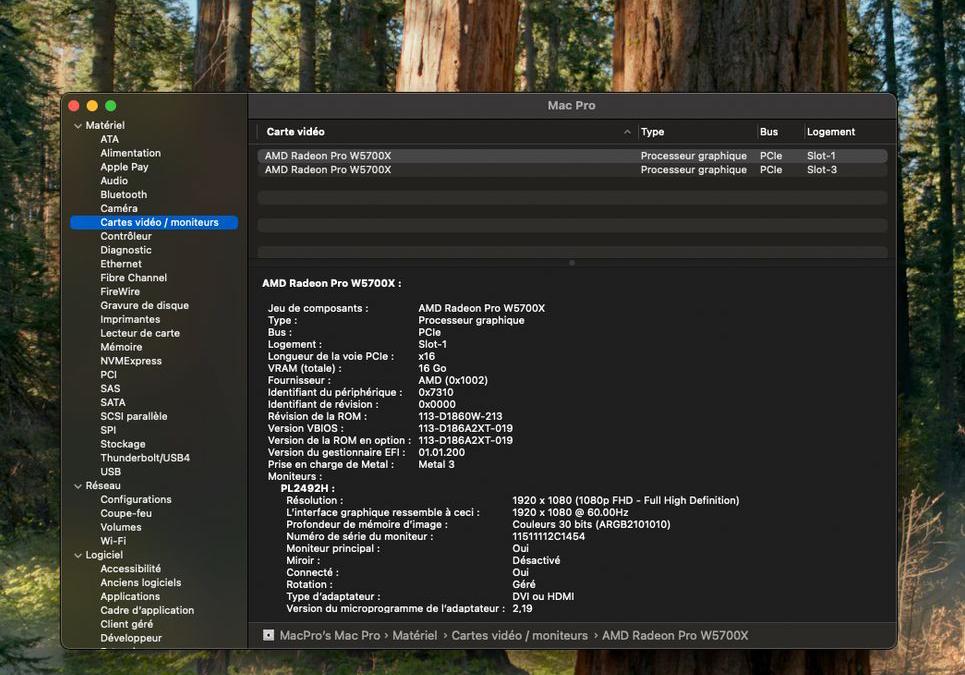This screenshot has width=965, height=675.
Task: Select Mémoire in the sidebar
Action: pos(121,347)
